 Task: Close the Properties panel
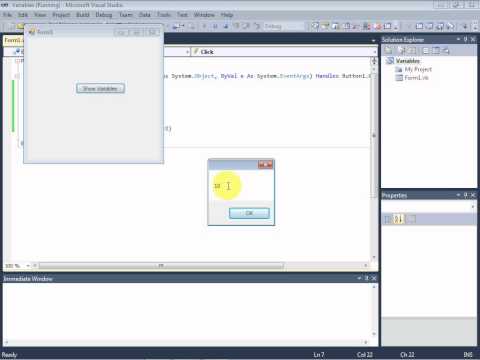473,195
